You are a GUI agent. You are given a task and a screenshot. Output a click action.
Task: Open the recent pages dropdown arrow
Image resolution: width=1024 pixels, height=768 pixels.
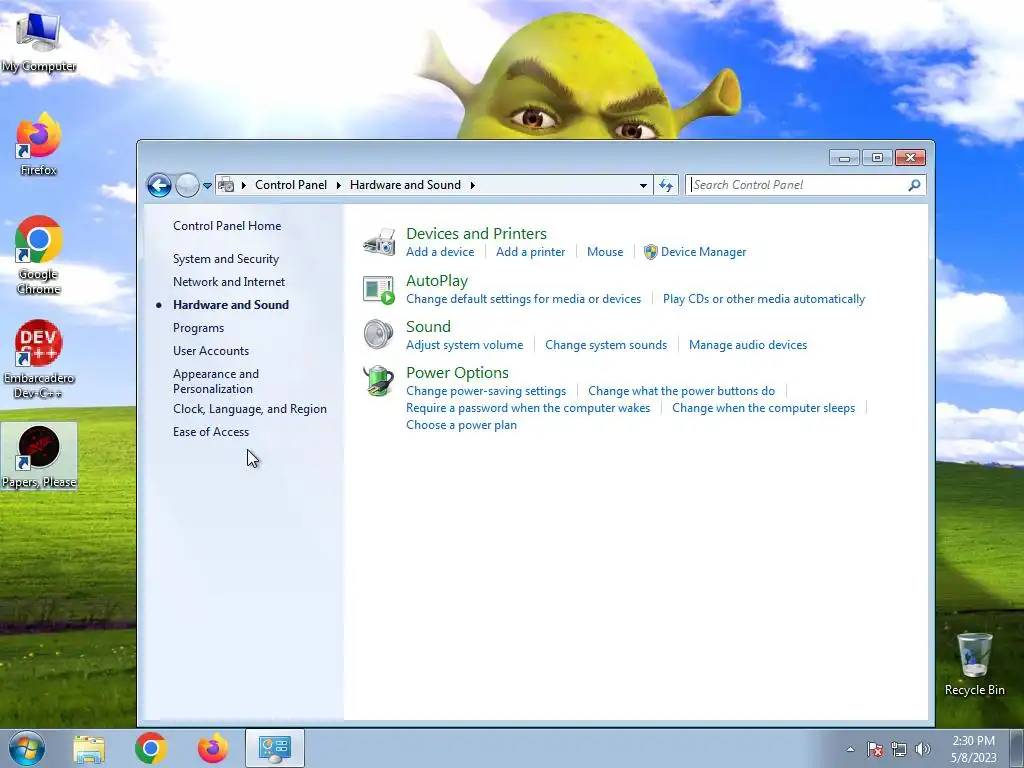tap(207, 185)
